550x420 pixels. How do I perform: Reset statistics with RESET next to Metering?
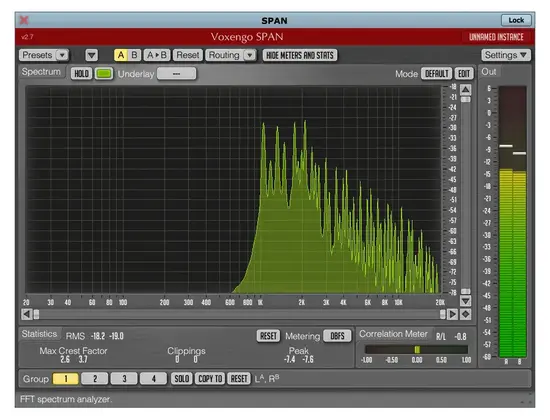coord(268,336)
